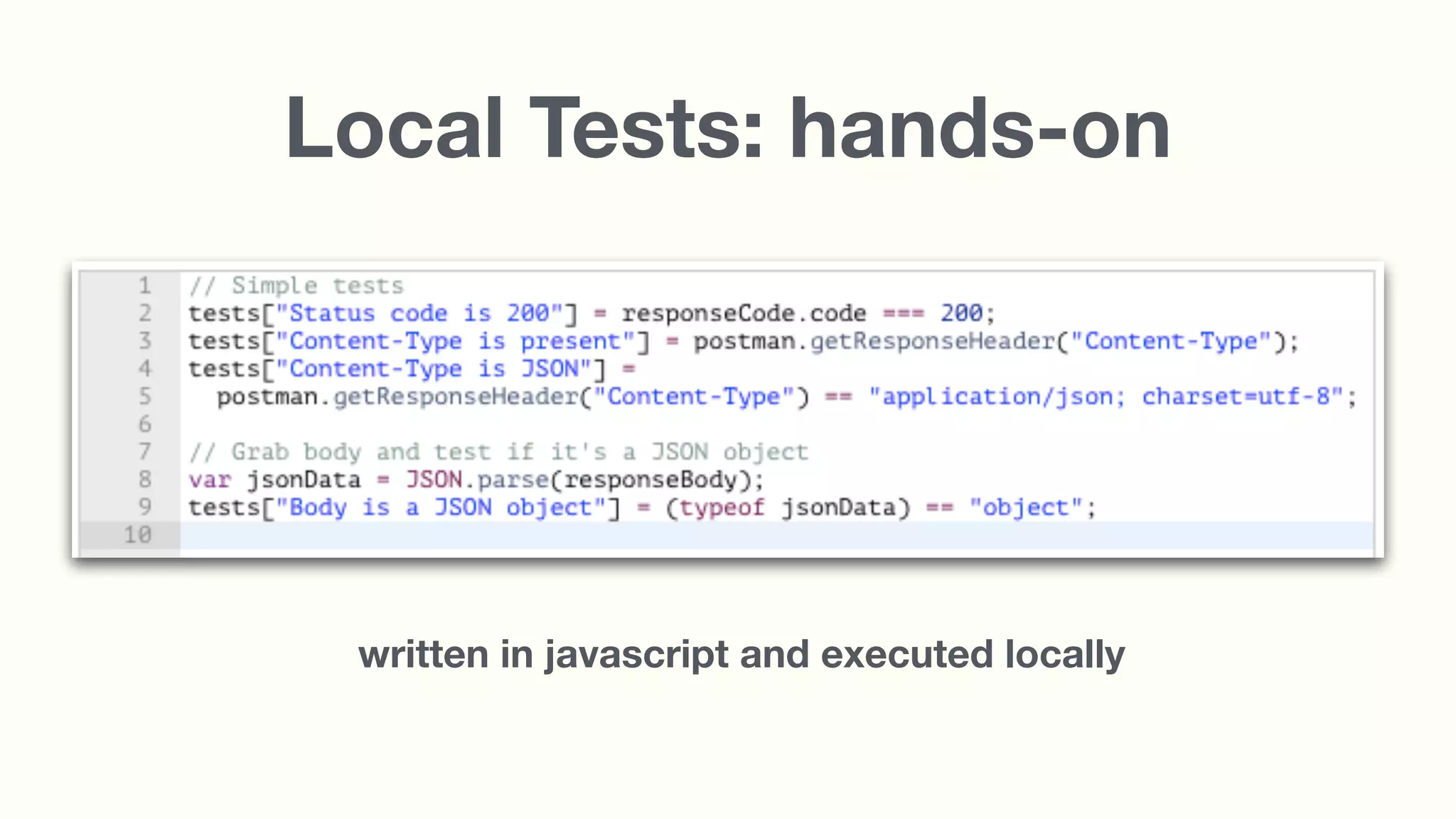Click line number 4 in the gutter
This screenshot has width=1456, height=819.
(x=144, y=369)
